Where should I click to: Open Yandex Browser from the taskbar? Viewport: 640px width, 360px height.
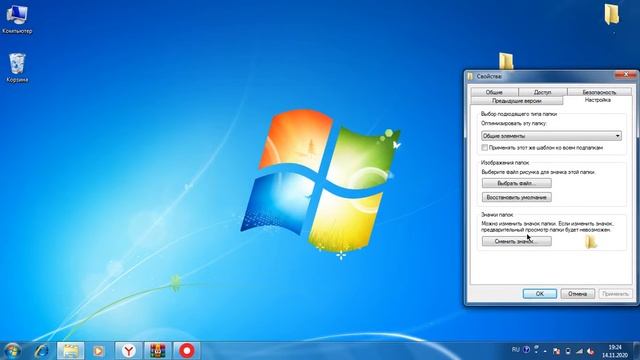(x=129, y=351)
